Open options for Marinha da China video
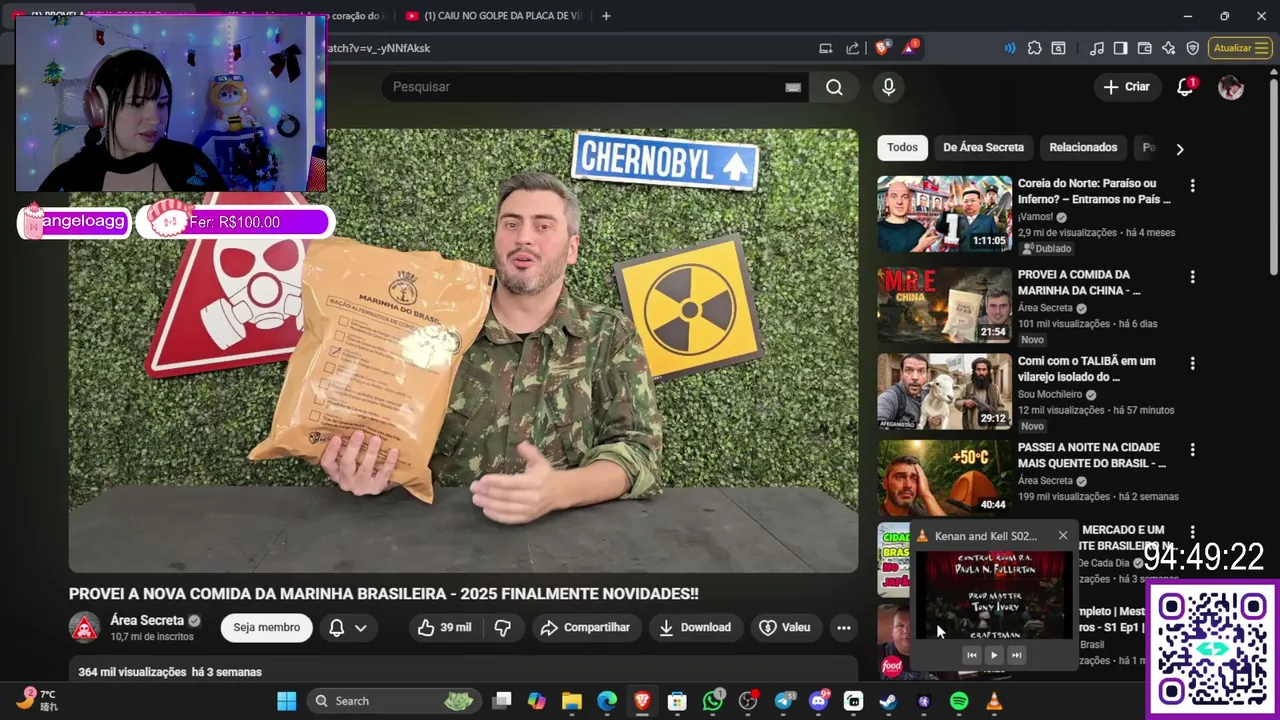The image size is (1280, 720). tap(1192, 277)
